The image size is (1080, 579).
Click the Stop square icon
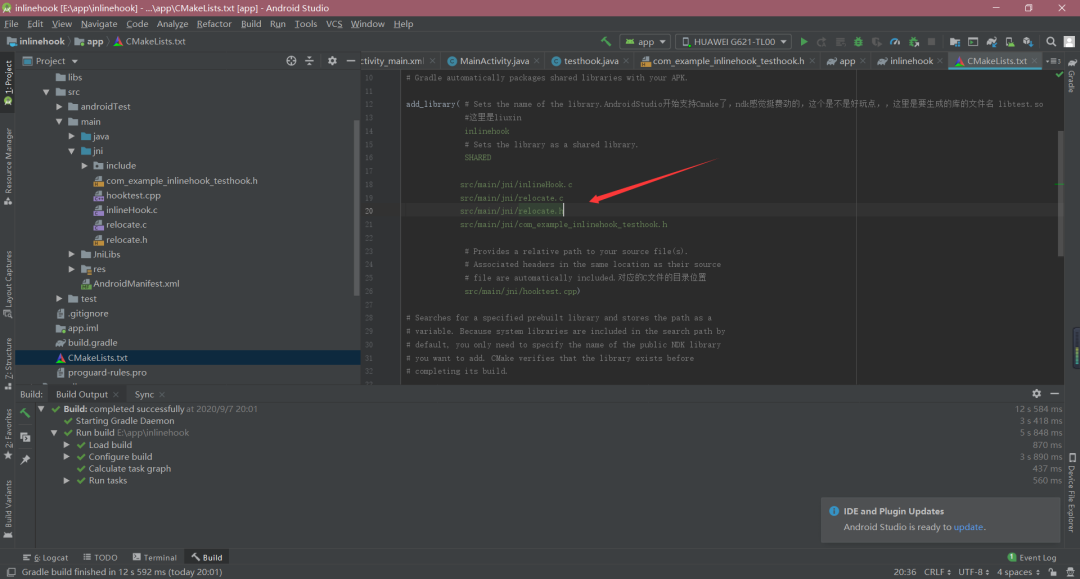click(931, 42)
